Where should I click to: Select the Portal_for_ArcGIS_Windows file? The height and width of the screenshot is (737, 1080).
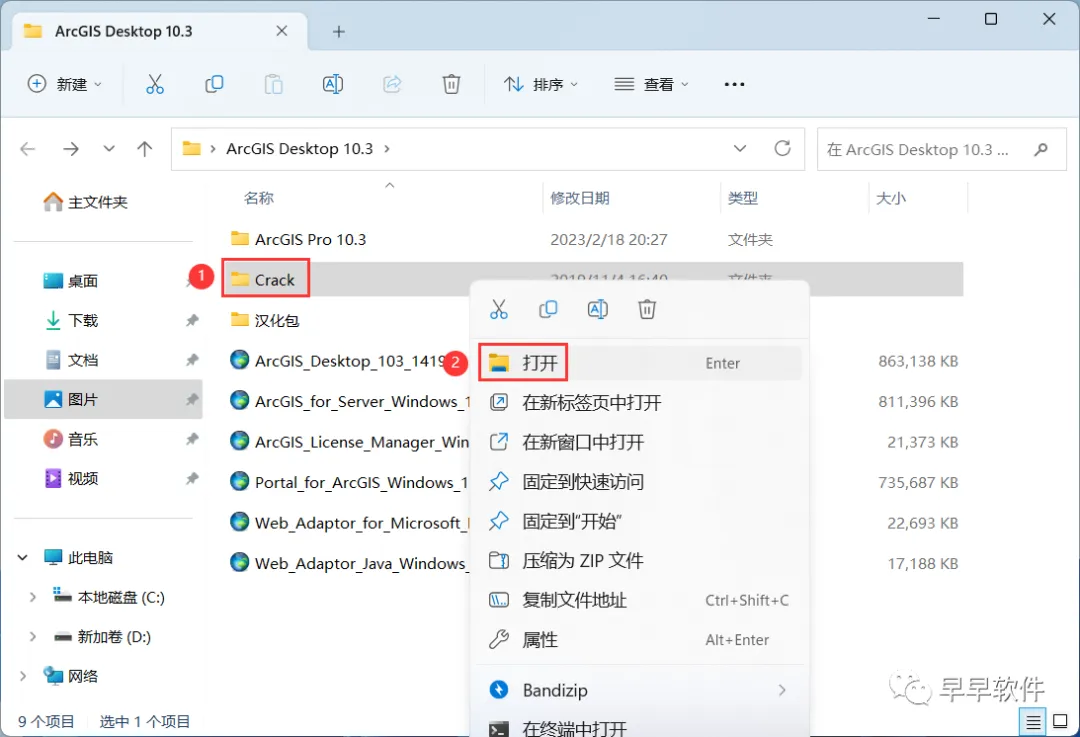(350, 482)
